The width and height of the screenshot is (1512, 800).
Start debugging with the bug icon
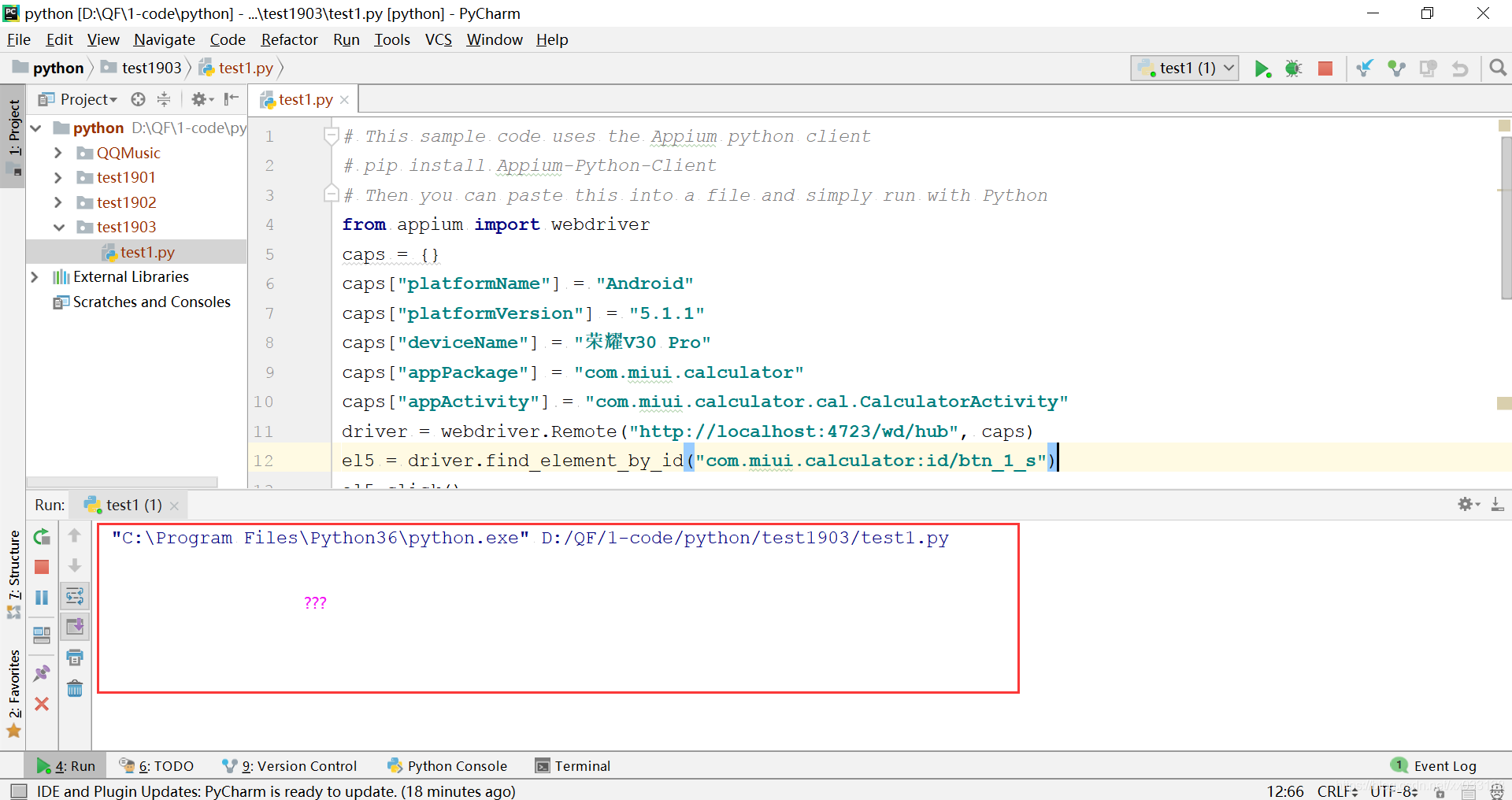tap(1293, 69)
